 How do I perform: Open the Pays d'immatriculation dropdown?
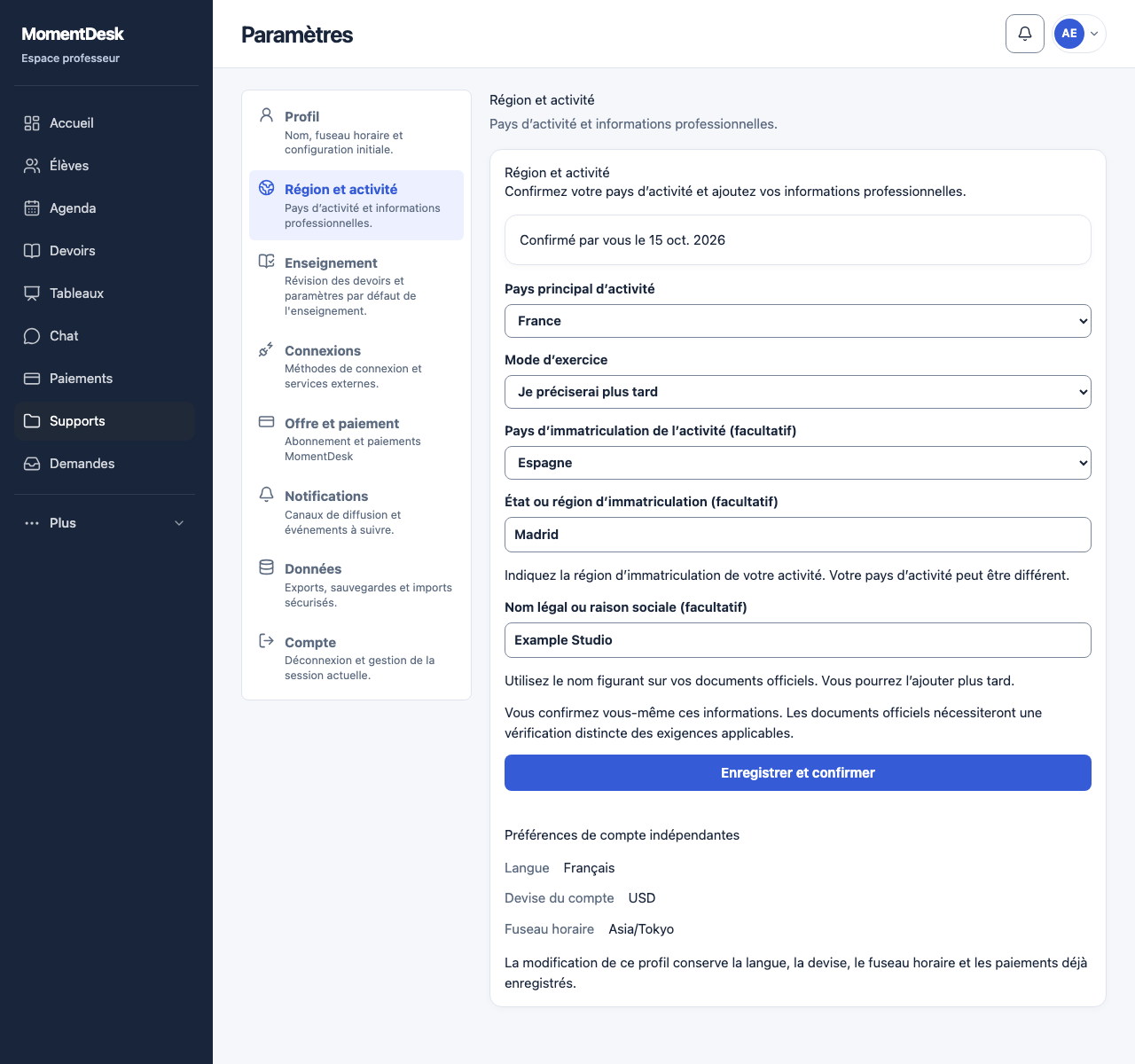(798, 463)
